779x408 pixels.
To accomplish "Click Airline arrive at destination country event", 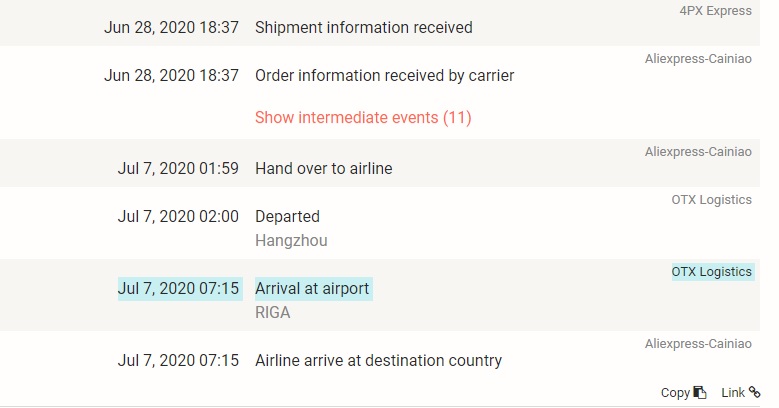I will click(378, 360).
